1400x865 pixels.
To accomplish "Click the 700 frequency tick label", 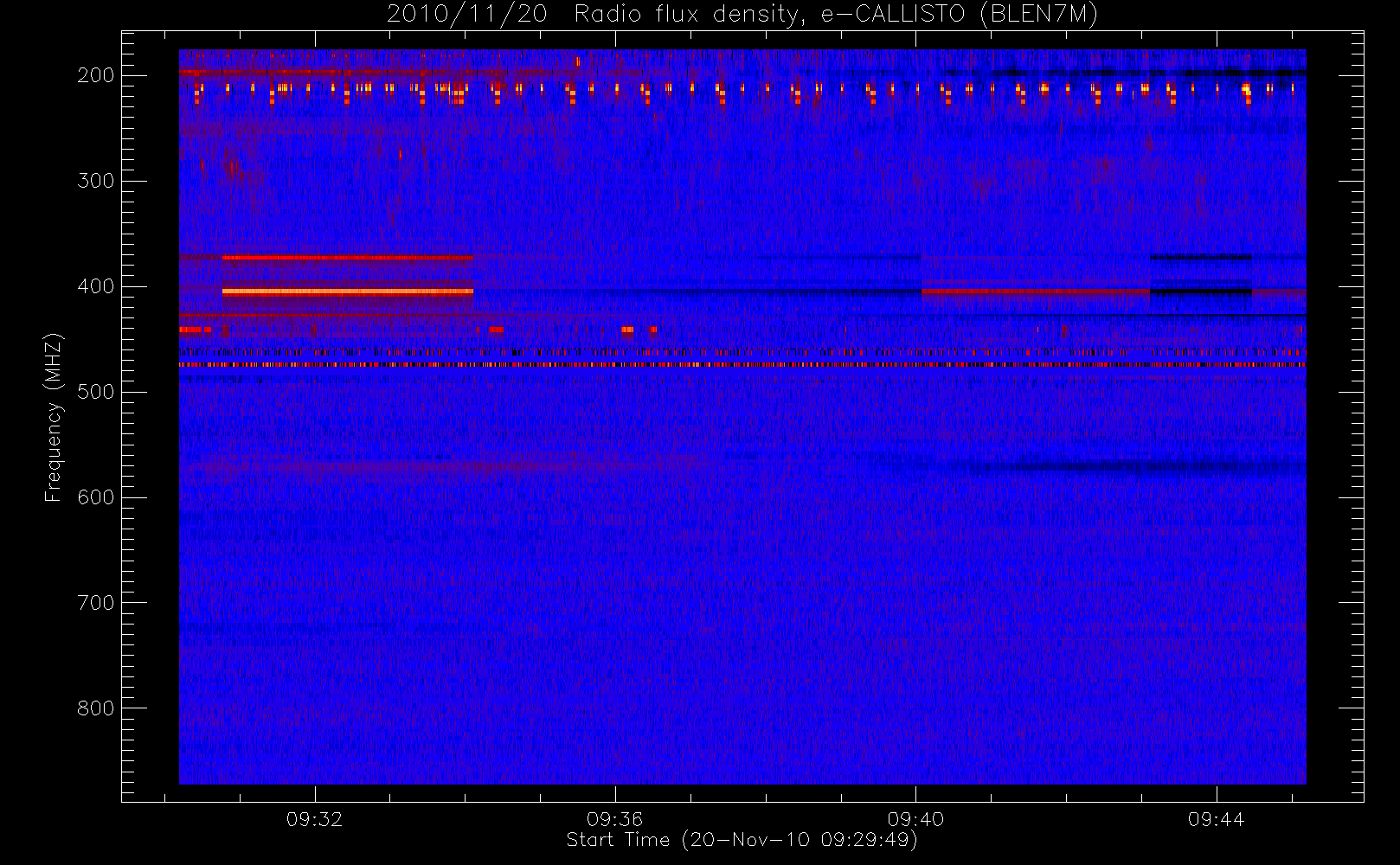I will click(x=95, y=603).
